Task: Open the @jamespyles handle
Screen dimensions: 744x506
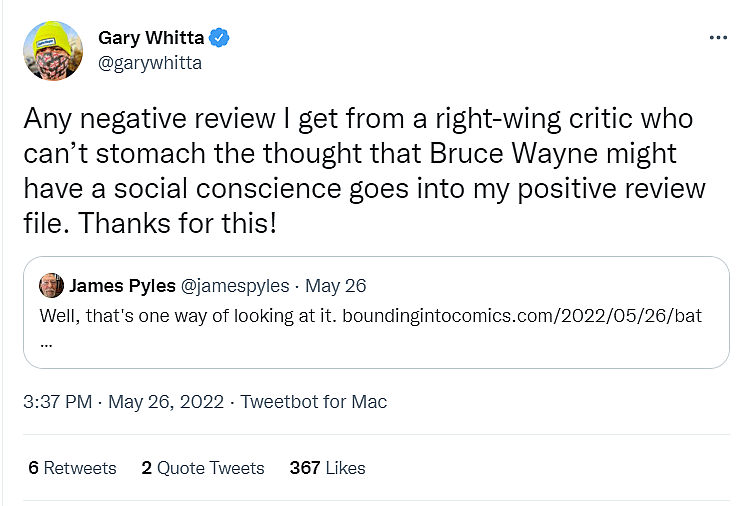Action: pyautogui.click(x=236, y=286)
